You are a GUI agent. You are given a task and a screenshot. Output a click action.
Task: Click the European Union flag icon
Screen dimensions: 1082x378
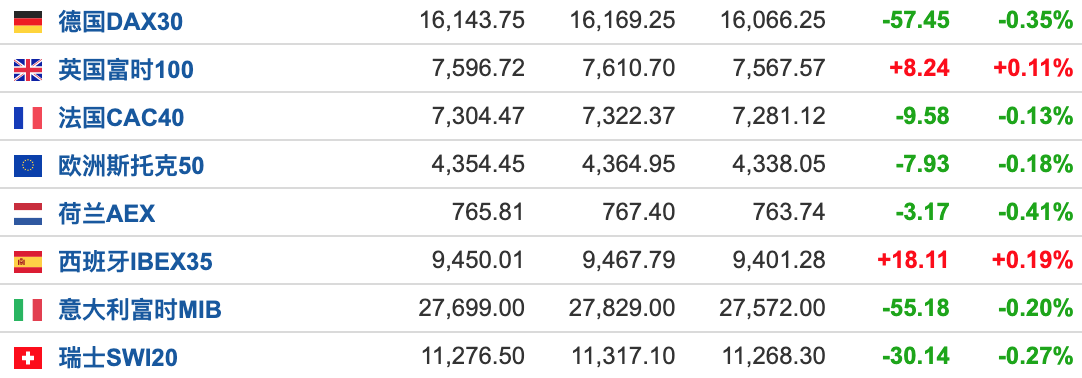(28, 166)
